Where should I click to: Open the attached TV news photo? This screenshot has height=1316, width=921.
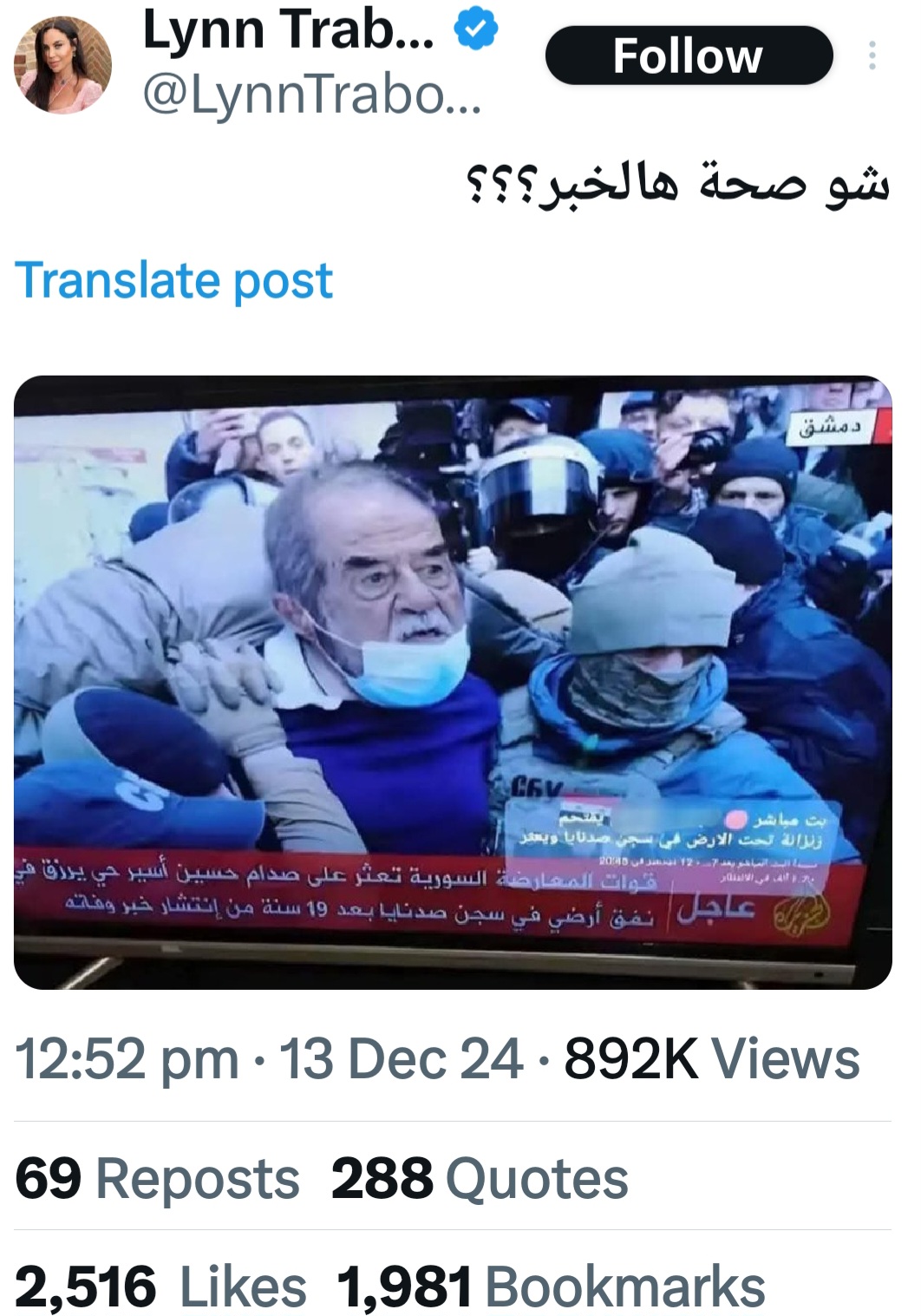(453, 682)
